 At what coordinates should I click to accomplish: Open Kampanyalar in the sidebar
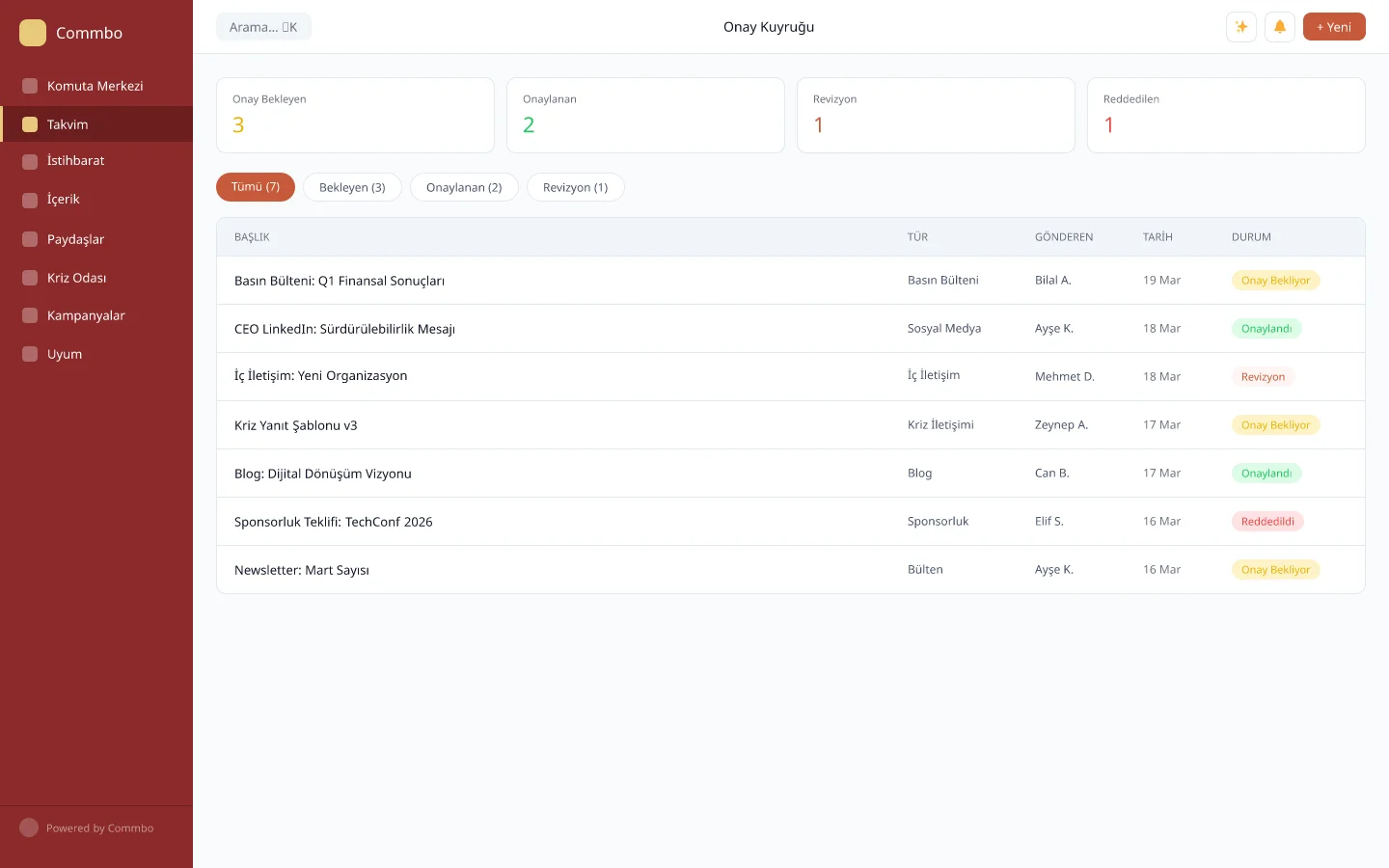[86, 315]
